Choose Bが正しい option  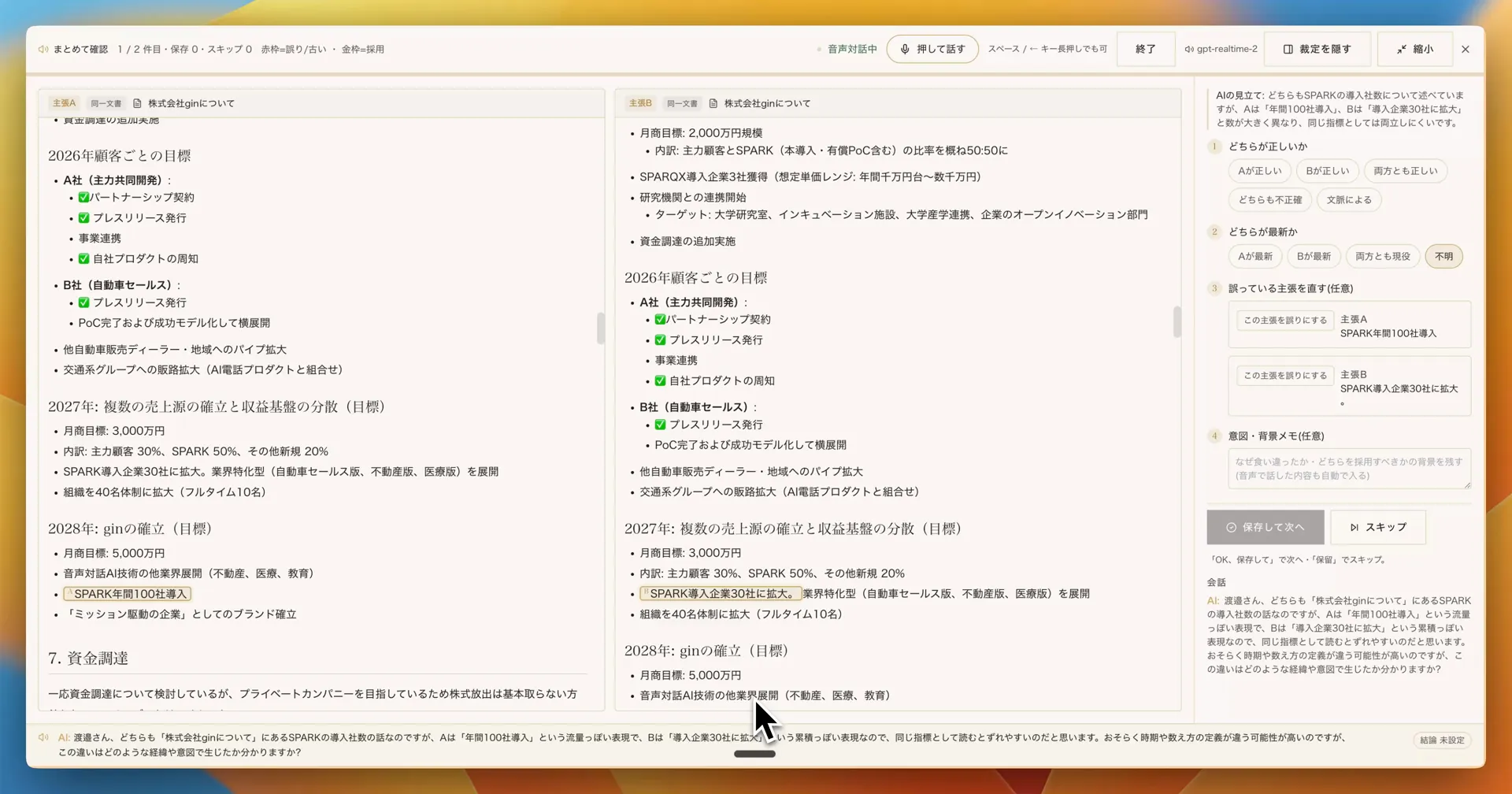click(x=1327, y=171)
